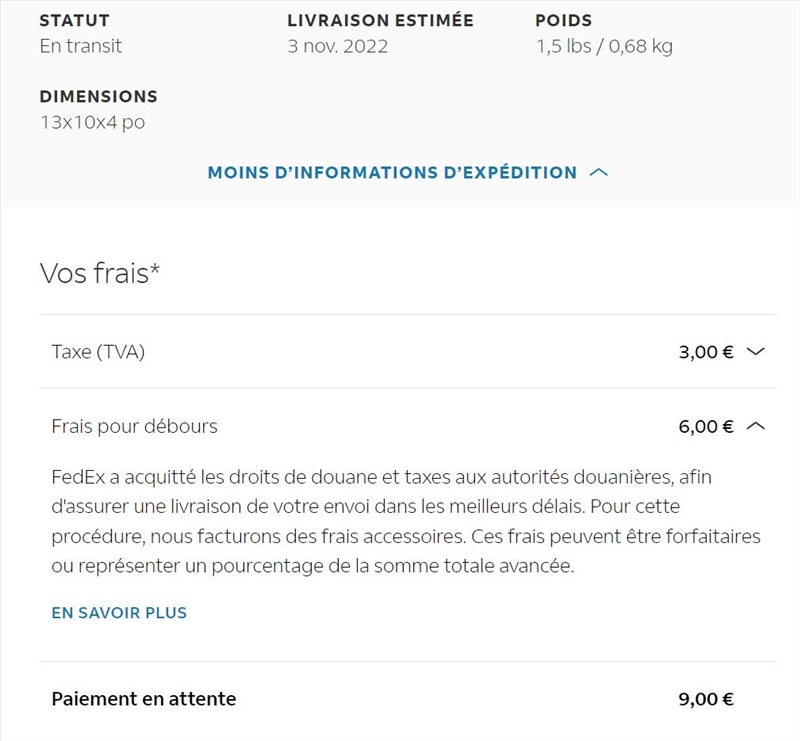Click the Livraison estimée header label
Viewport: 800px width, 741px height.
(380, 20)
